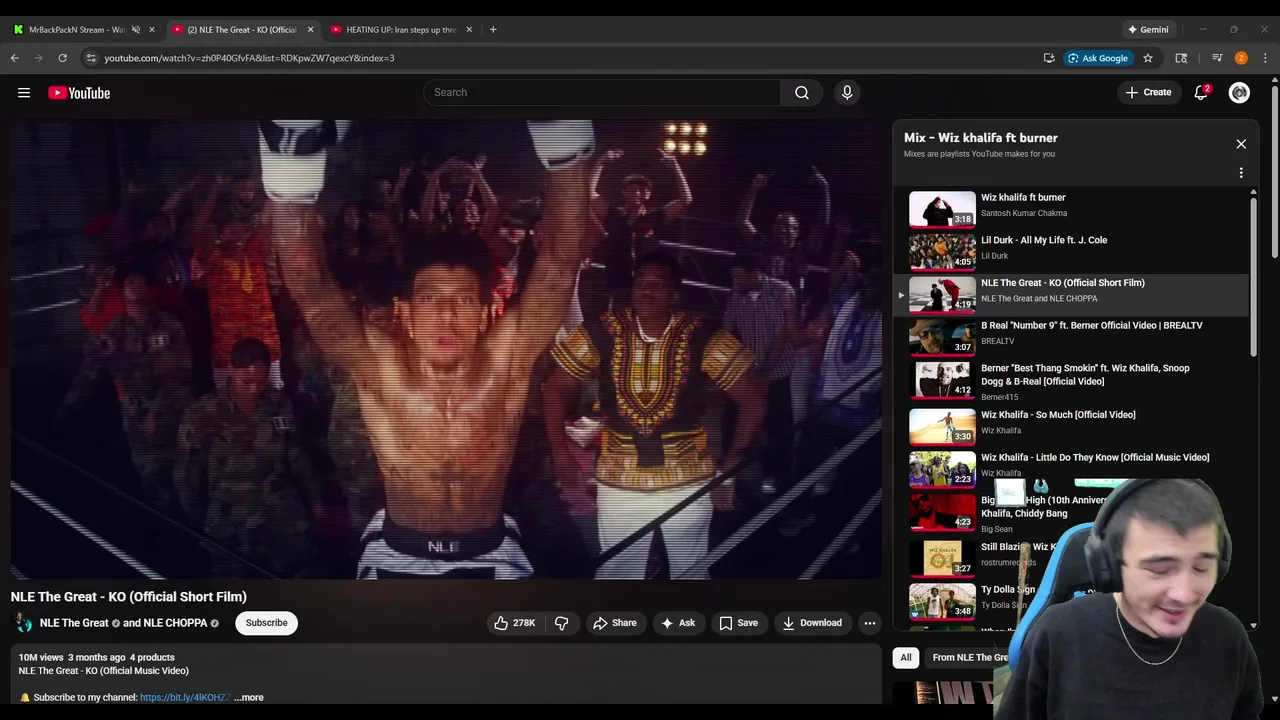The width and height of the screenshot is (1280, 720).
Task: Go to YouTube home via logo
Action: click(79, 93)
